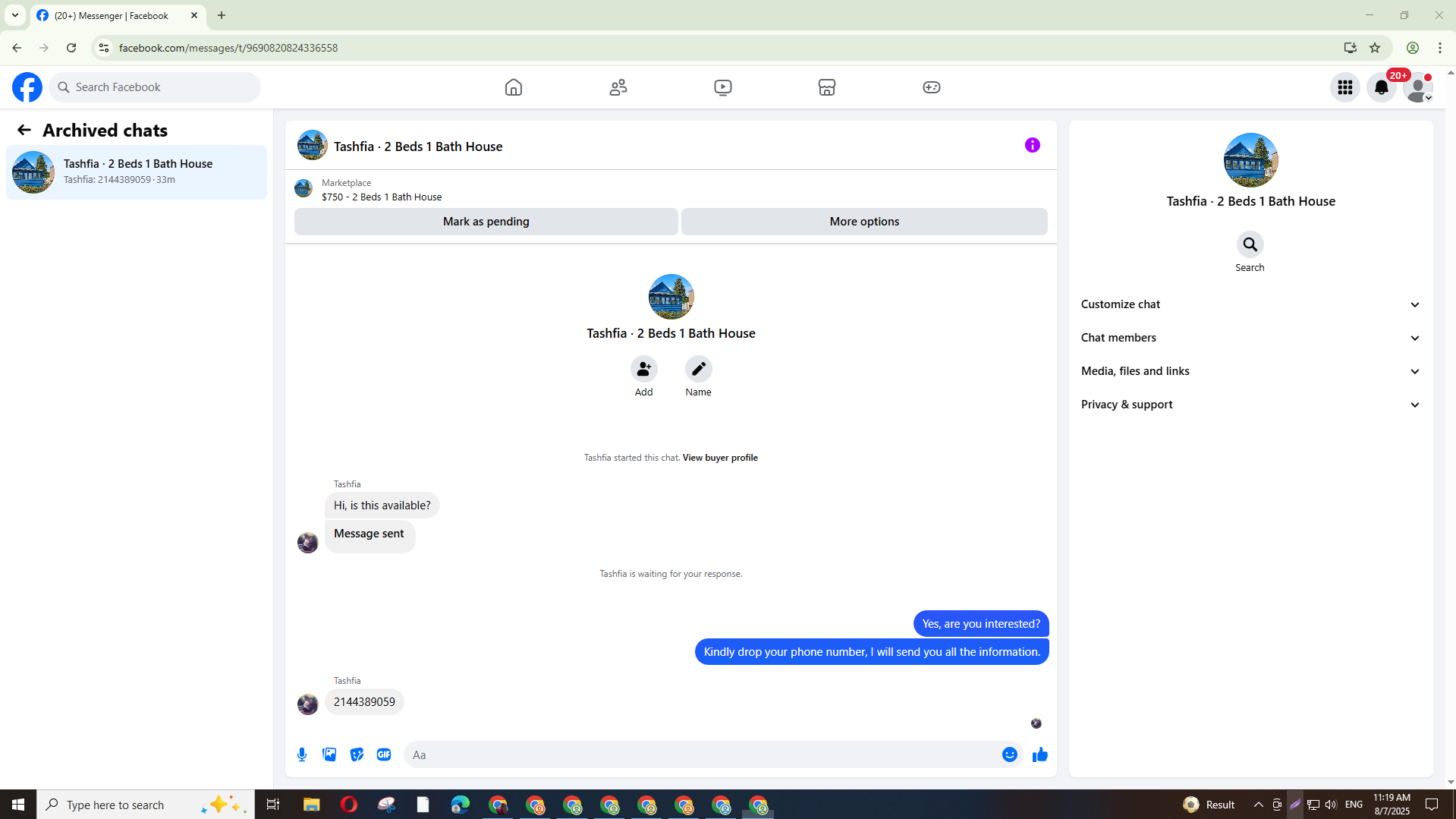1456x819 pixels.
Task: Send a voice clip with microphone icon
Action: [x=302, y=754]
